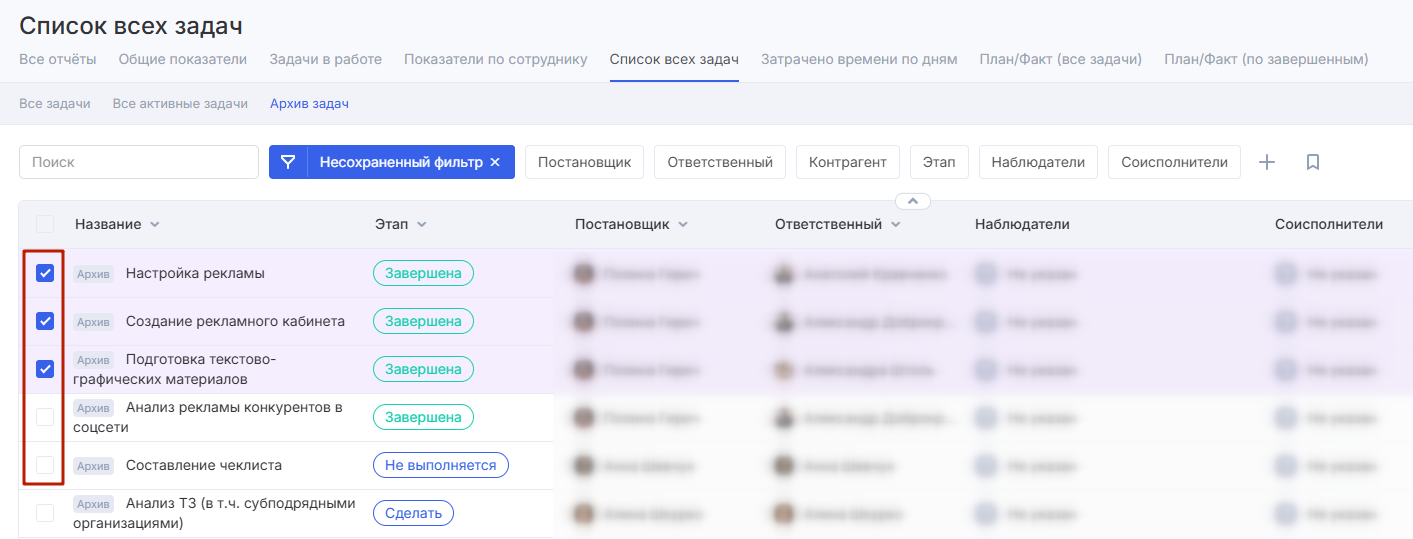
Task: Click the Наблюдатели filter button
Action: 1038,162
